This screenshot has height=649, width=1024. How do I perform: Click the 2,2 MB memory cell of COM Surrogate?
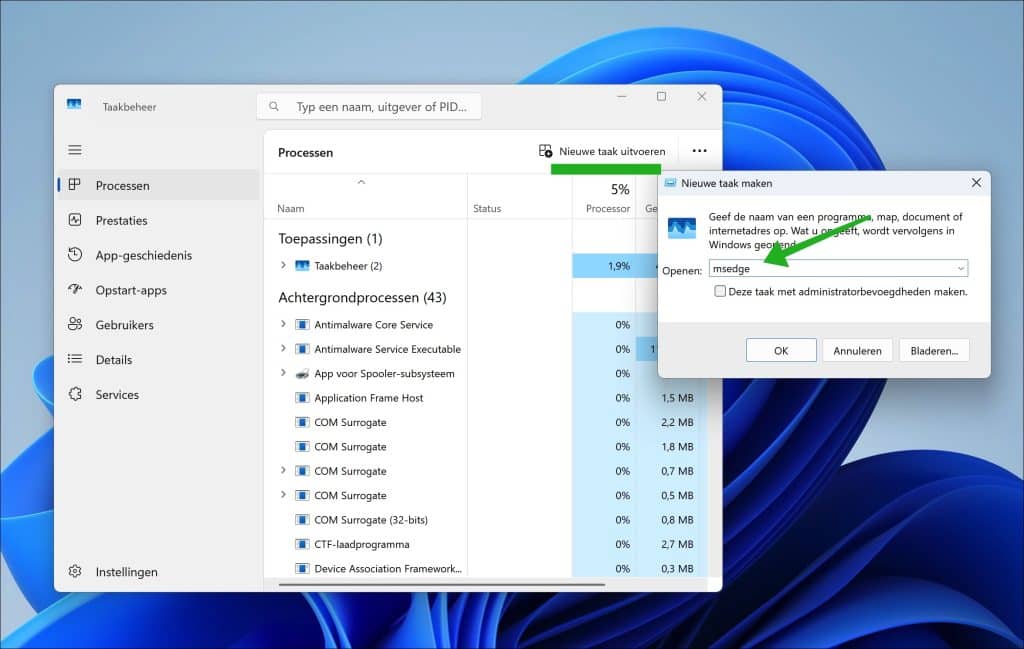coord(677,422)
